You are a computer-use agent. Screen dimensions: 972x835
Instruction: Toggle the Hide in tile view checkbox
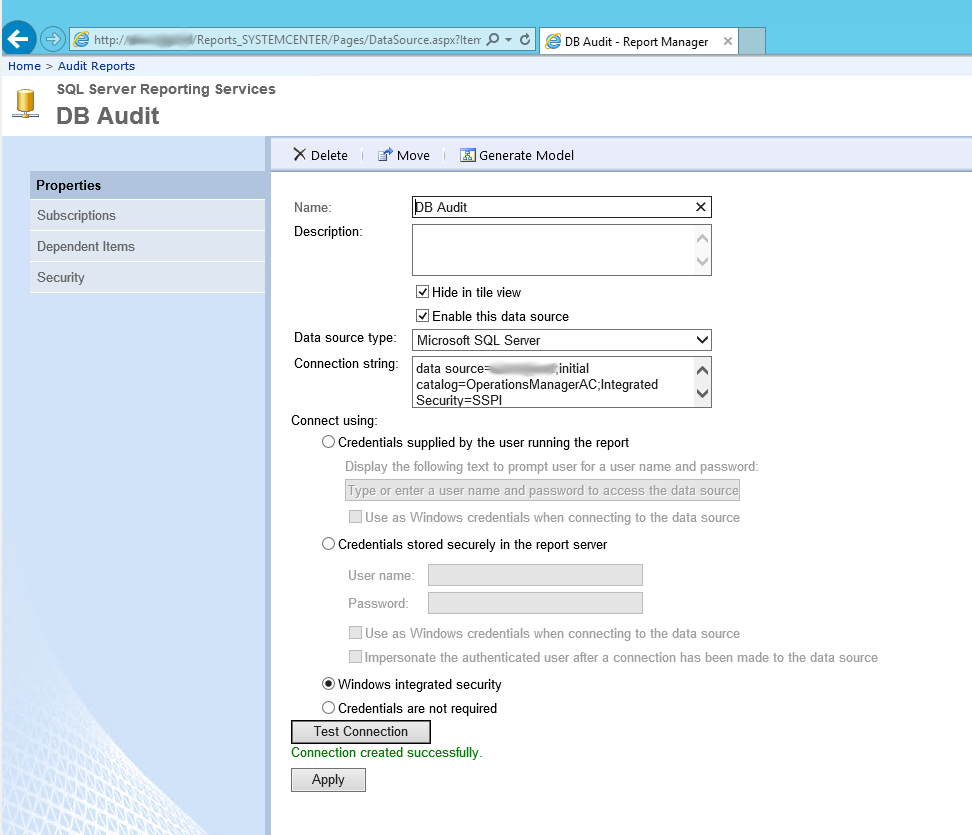click(x=422, y=291)
